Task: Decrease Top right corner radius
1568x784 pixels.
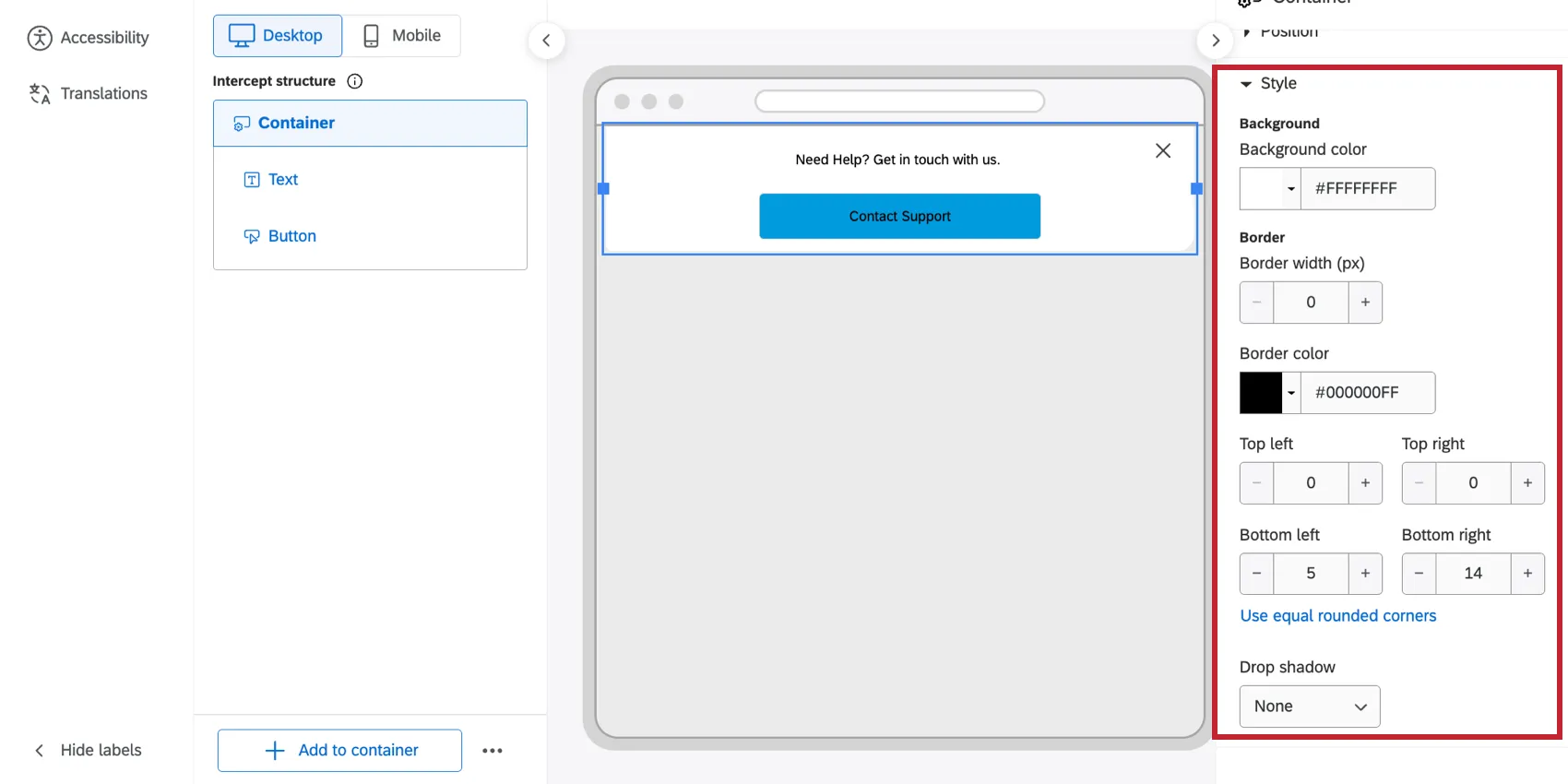Action: pos(1419,483)
